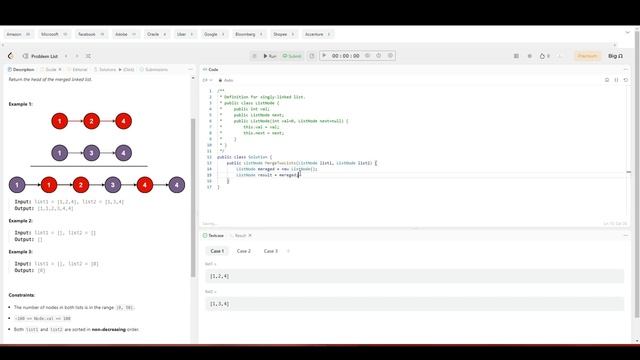
Task: Open the Big Ω profile menu
Action: [x=616, y=56]
